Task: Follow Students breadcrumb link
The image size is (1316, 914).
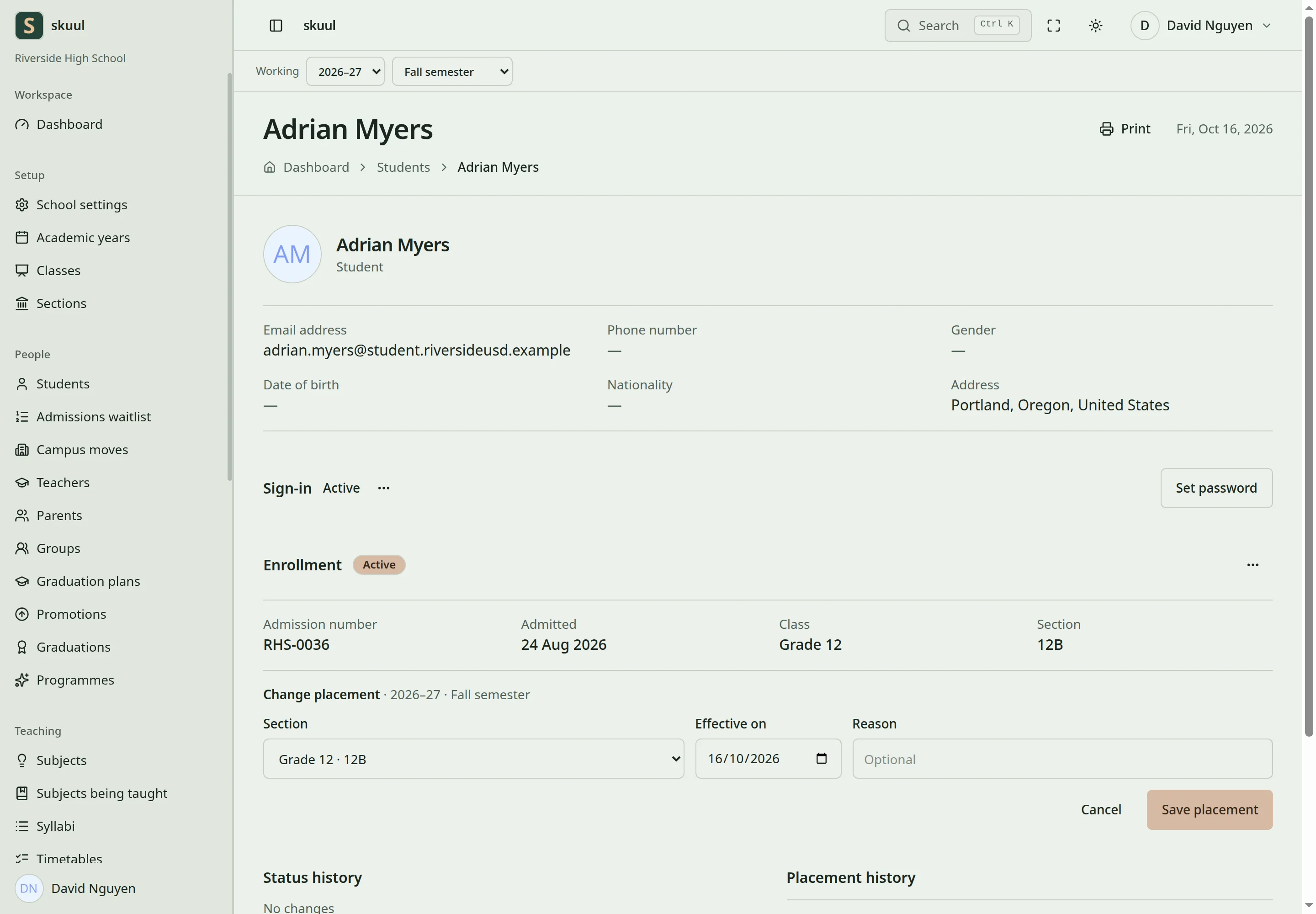Action: click(403, 167)
